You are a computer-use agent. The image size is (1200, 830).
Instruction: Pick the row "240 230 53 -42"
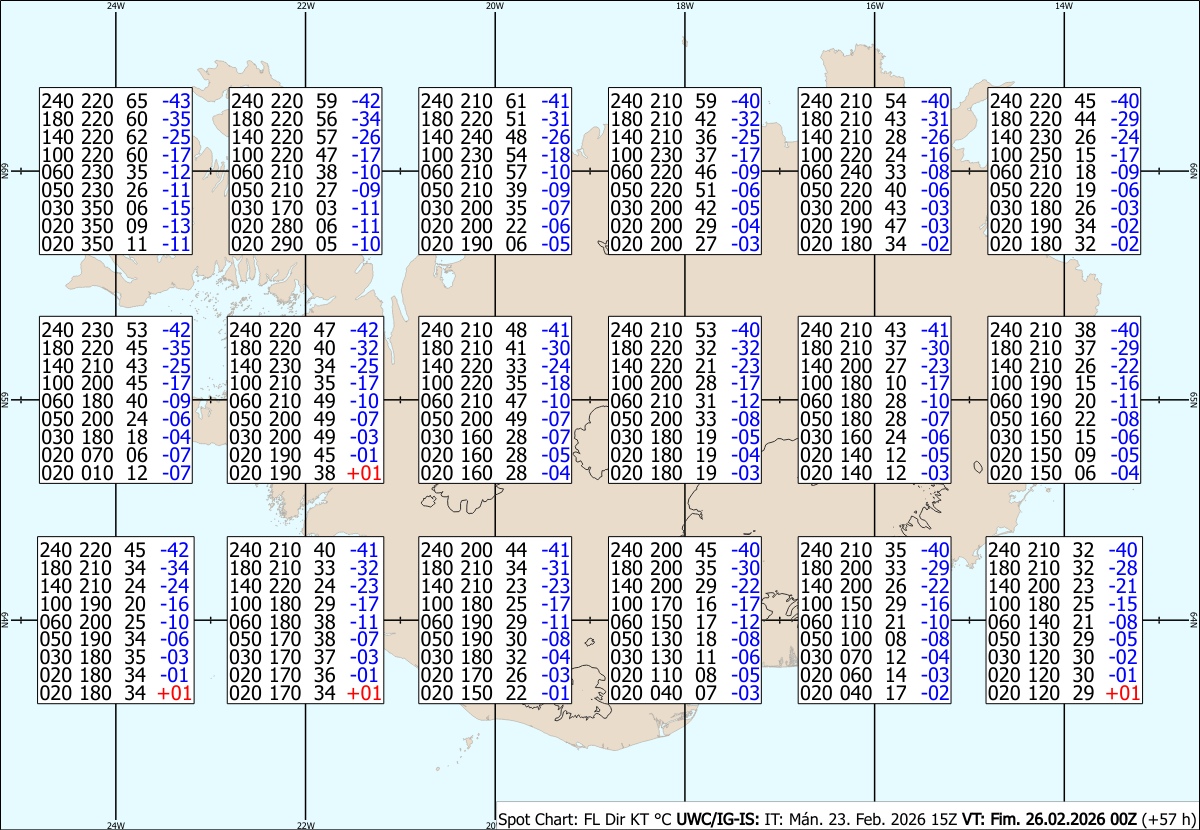[x=116, y=331]
